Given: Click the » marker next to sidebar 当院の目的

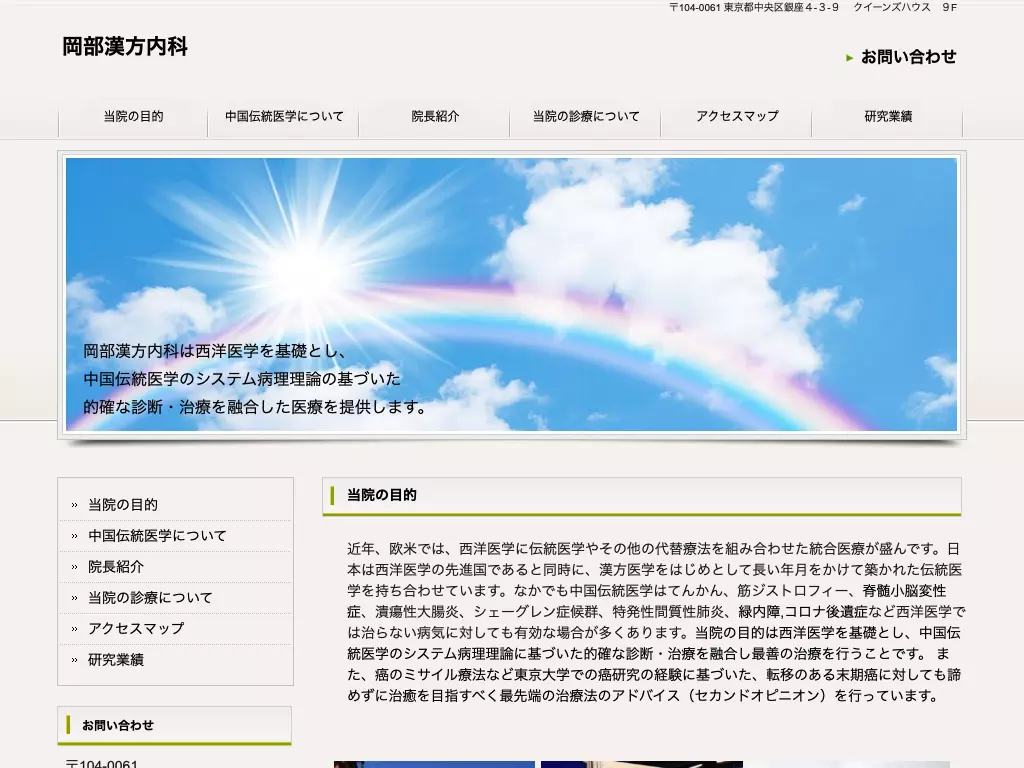Looking at the screenshot, I should click(74, 505).
